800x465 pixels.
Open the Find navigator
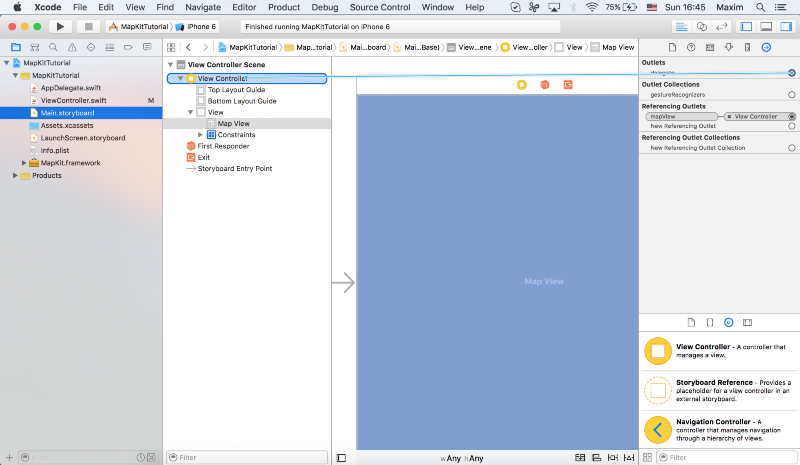pos(53,47)
